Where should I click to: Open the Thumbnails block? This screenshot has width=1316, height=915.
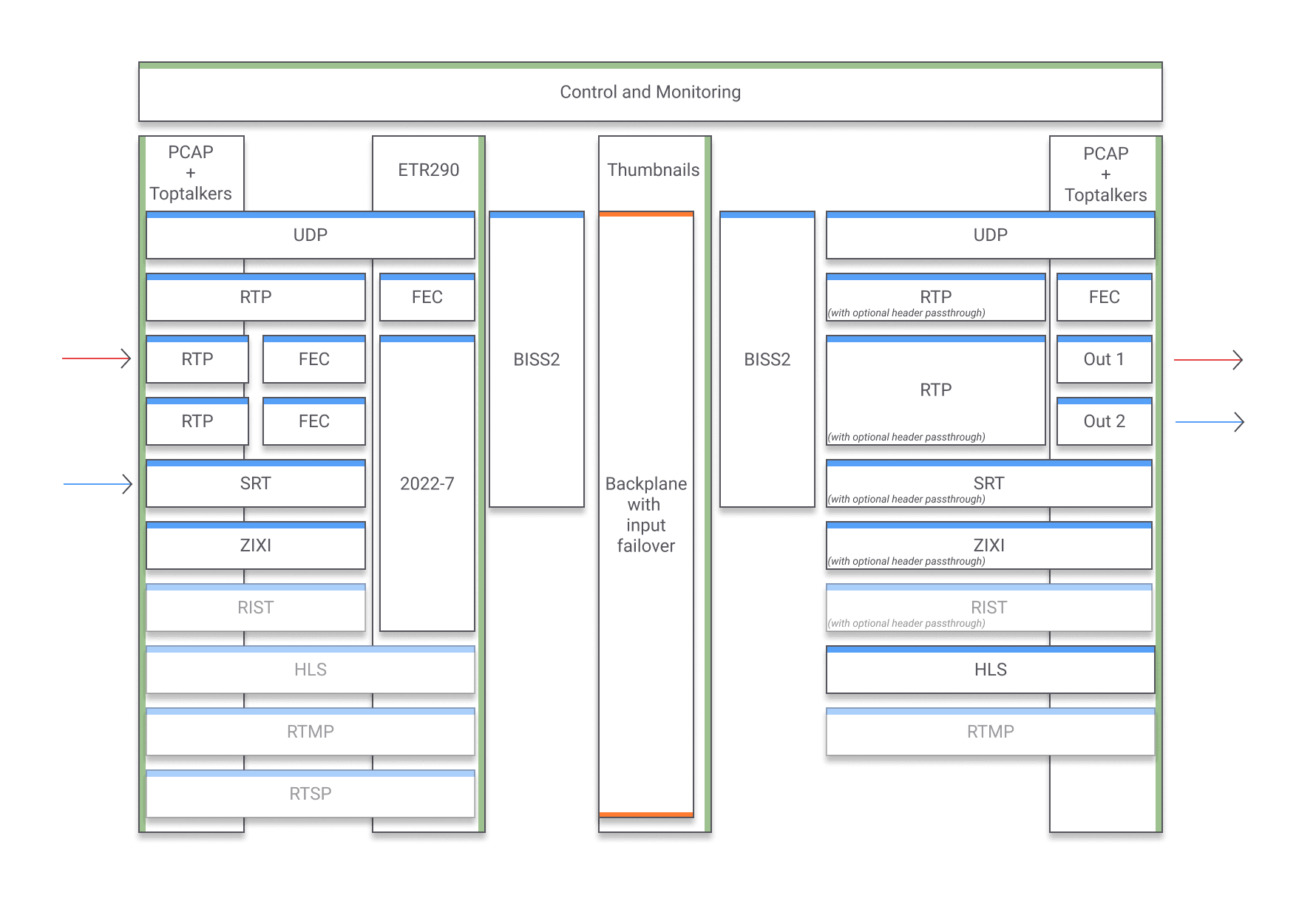click(653, 171)
